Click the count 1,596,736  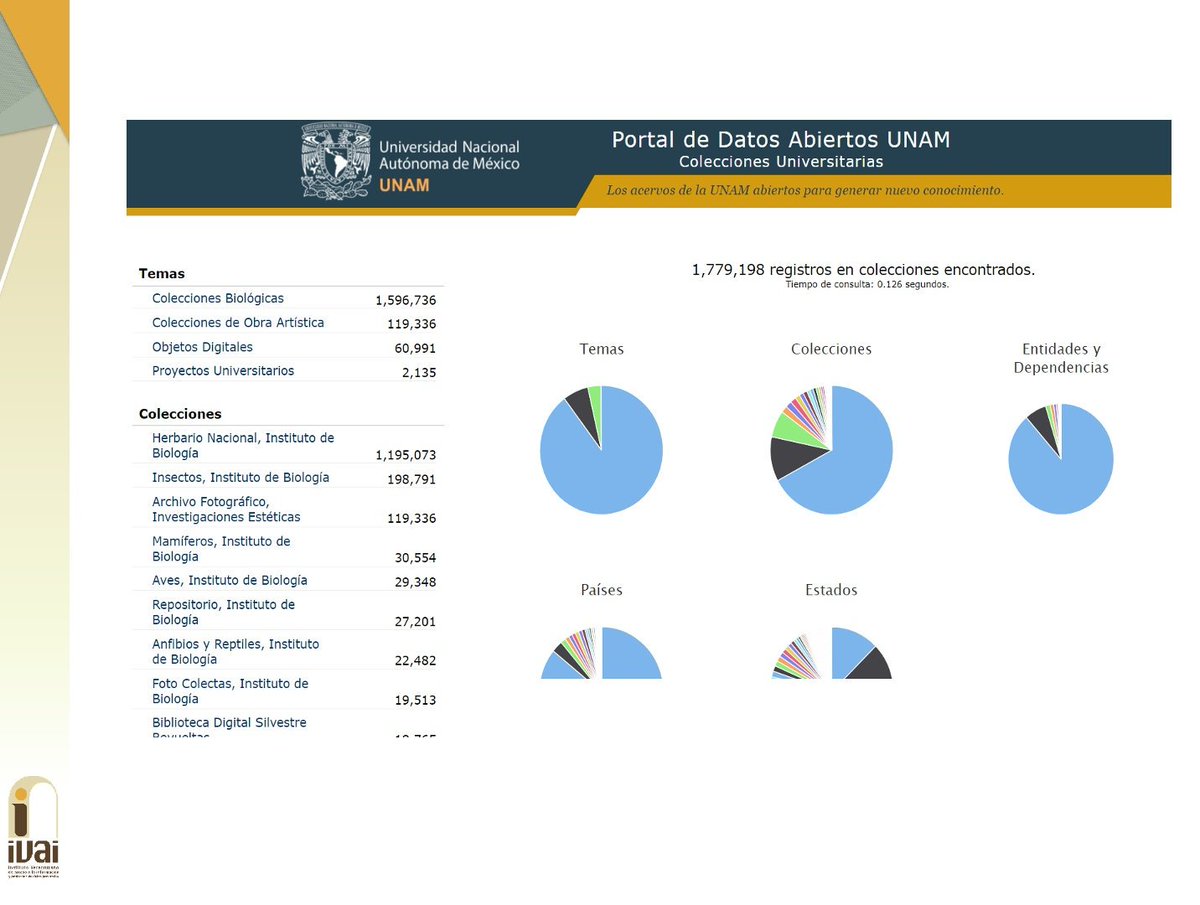point(406,300)
